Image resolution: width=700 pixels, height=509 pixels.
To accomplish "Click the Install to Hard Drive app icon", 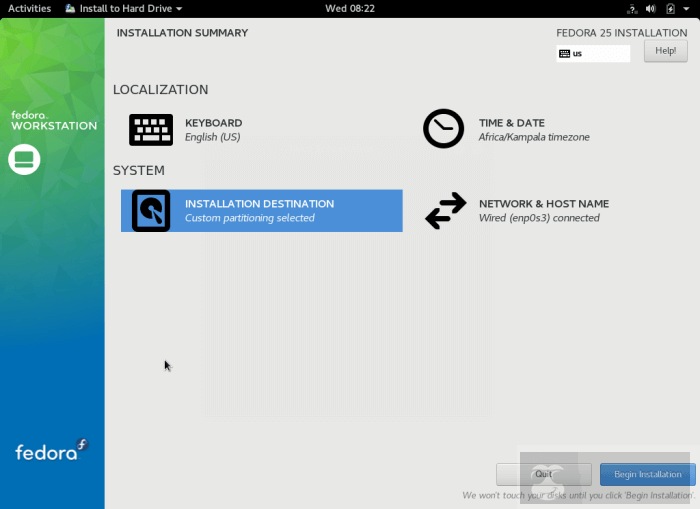I will (x=70, y=8).
